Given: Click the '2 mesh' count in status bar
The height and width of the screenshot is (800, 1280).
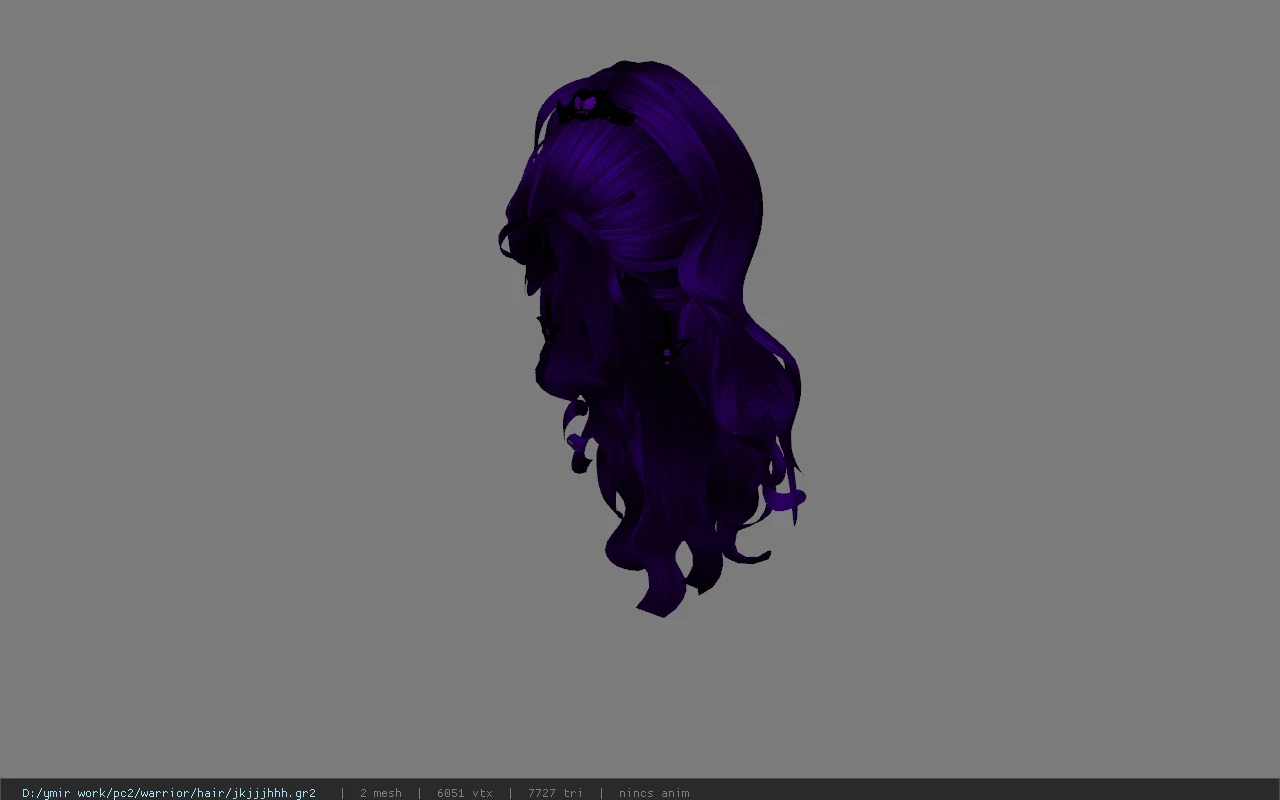Looking at the screenshot, I should point(381,793).
